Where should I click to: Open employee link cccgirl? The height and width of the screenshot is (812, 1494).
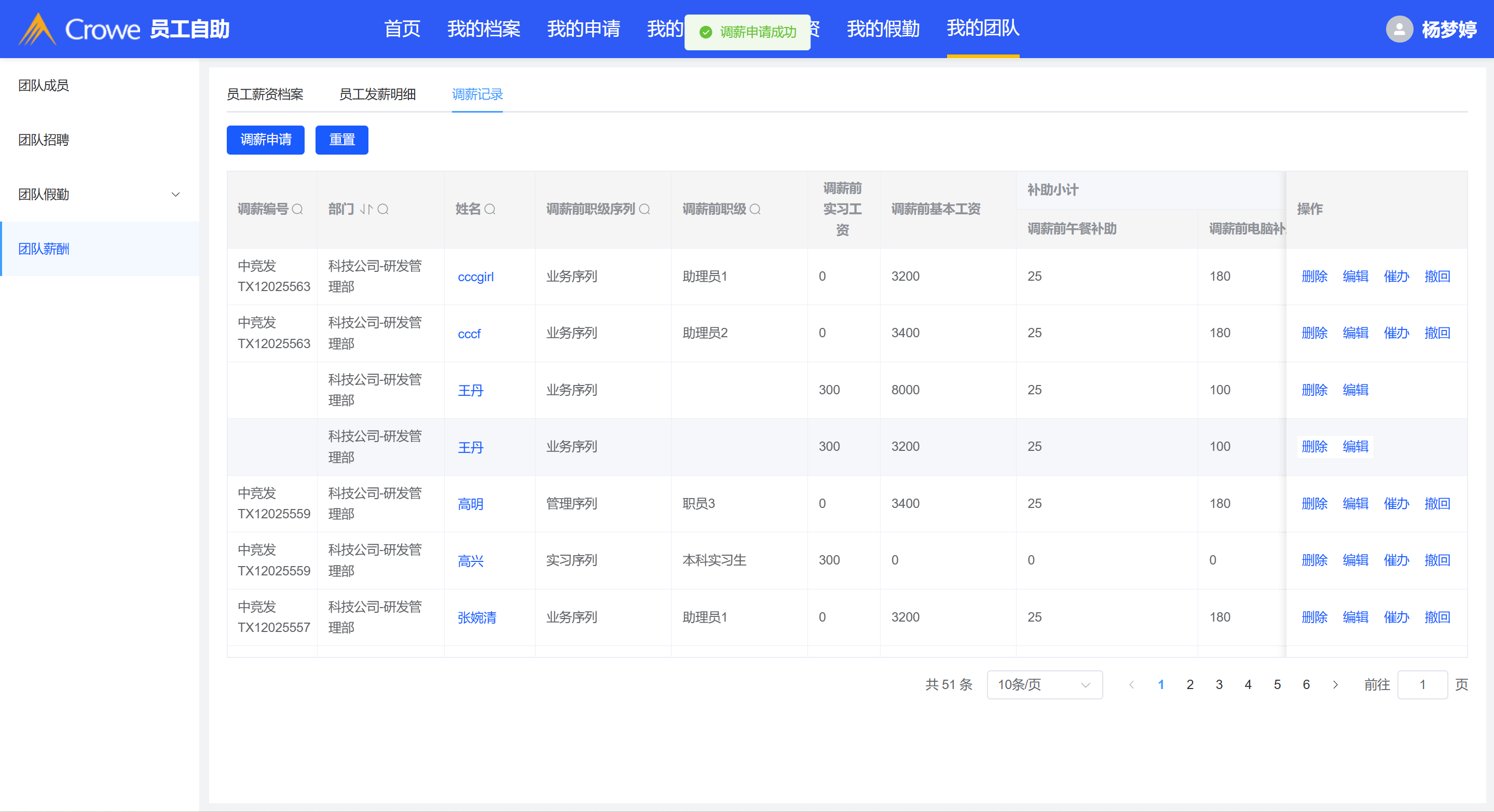click(x=475, y=277)
